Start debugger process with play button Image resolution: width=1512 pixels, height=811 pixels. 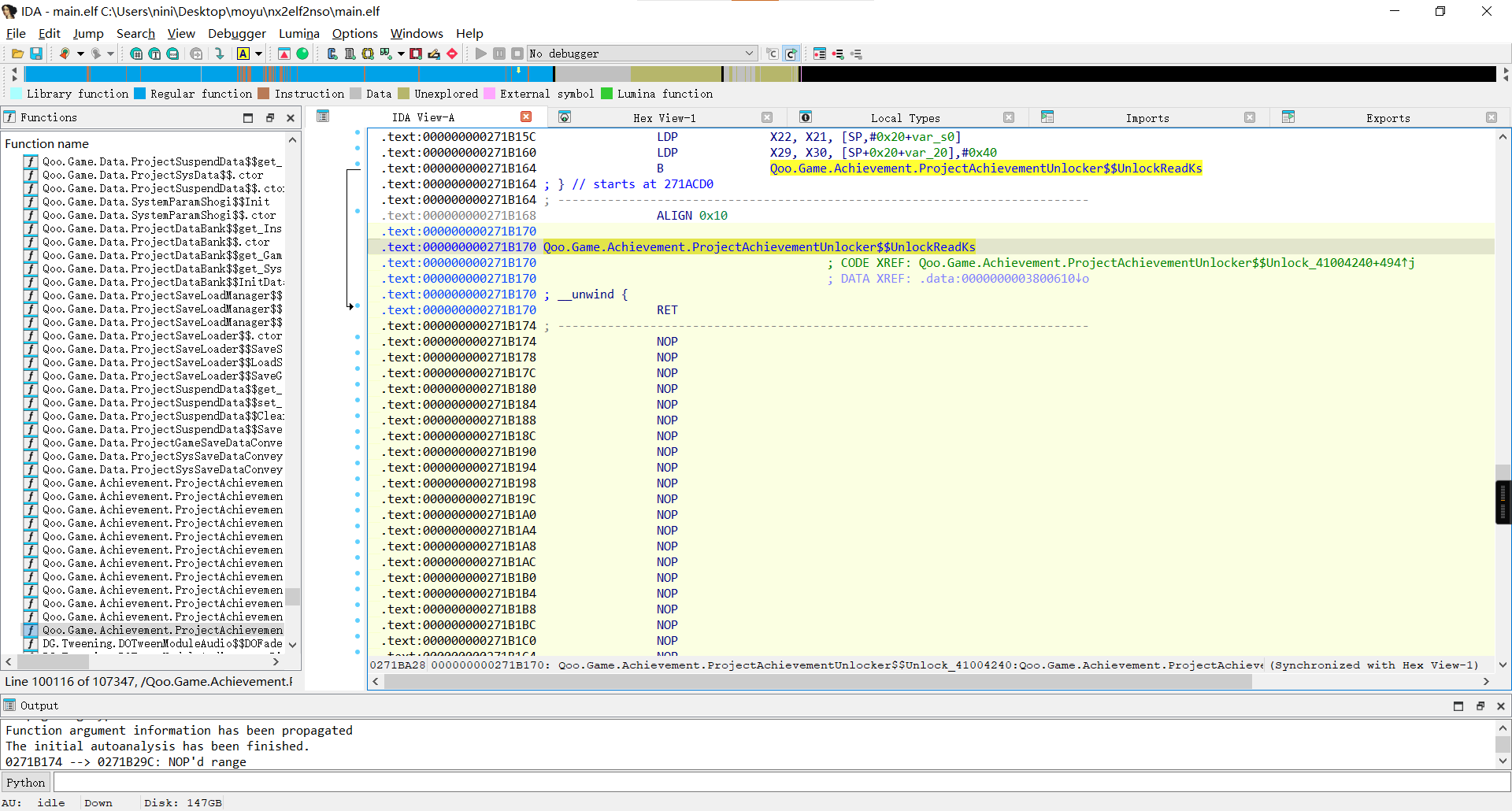[x=481, y=54]
